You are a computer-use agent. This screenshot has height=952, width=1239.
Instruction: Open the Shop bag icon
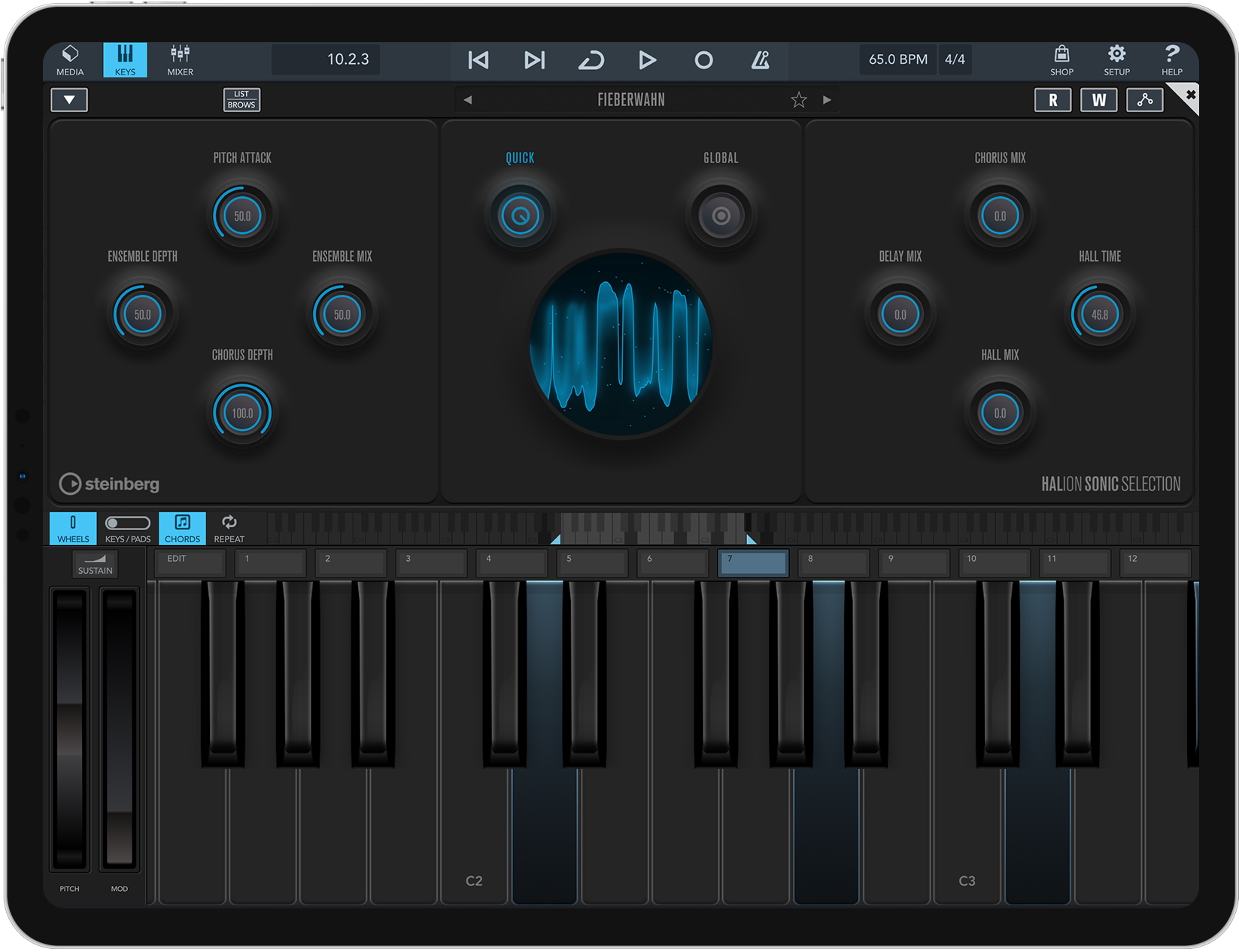pyautogui.click(x=1061, y=60)
